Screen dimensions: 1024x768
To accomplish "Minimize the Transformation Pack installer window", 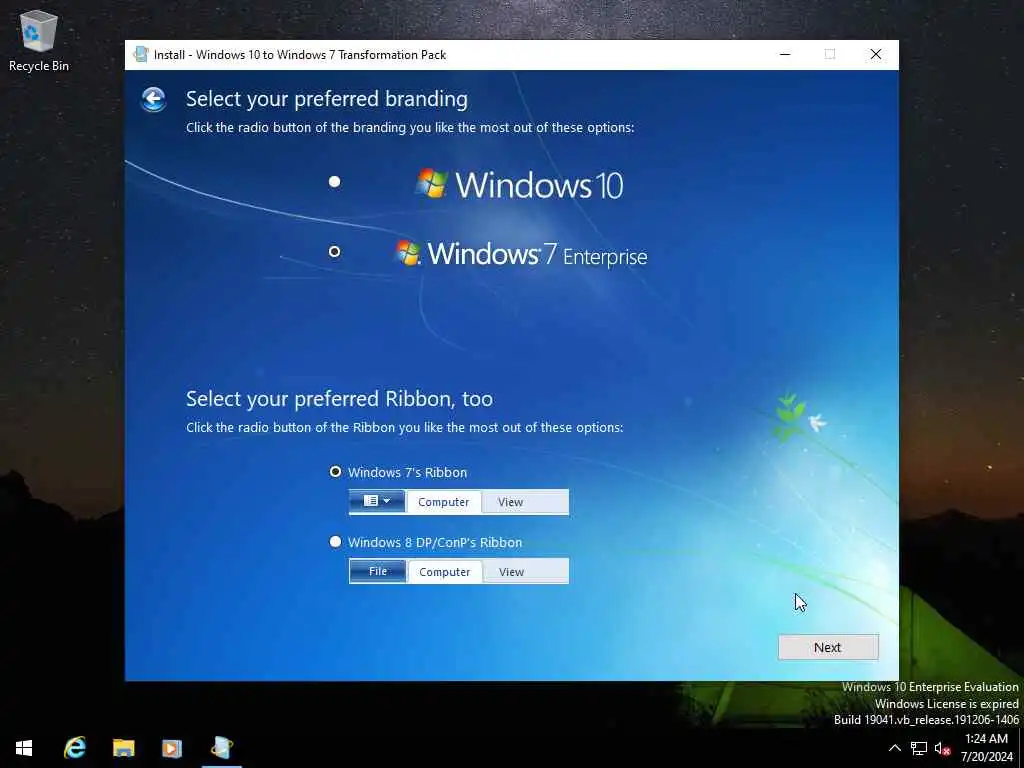I will 785,54.
